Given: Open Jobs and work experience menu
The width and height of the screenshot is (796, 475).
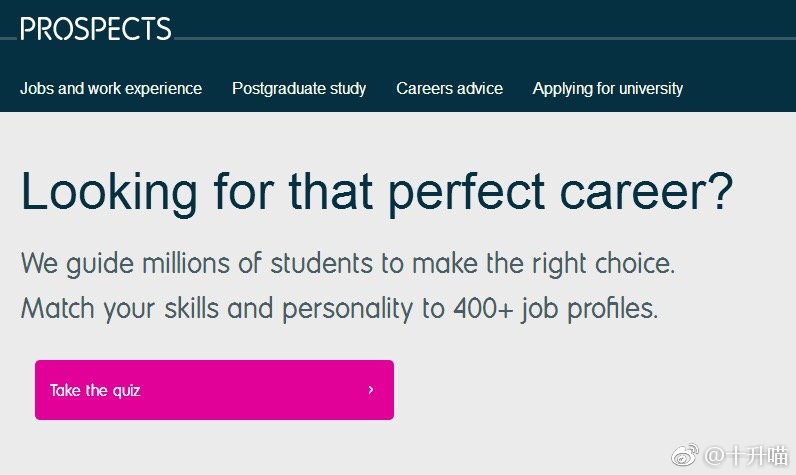Looking at the screenshot, I should pyautogui.click(x=111, y=88).
